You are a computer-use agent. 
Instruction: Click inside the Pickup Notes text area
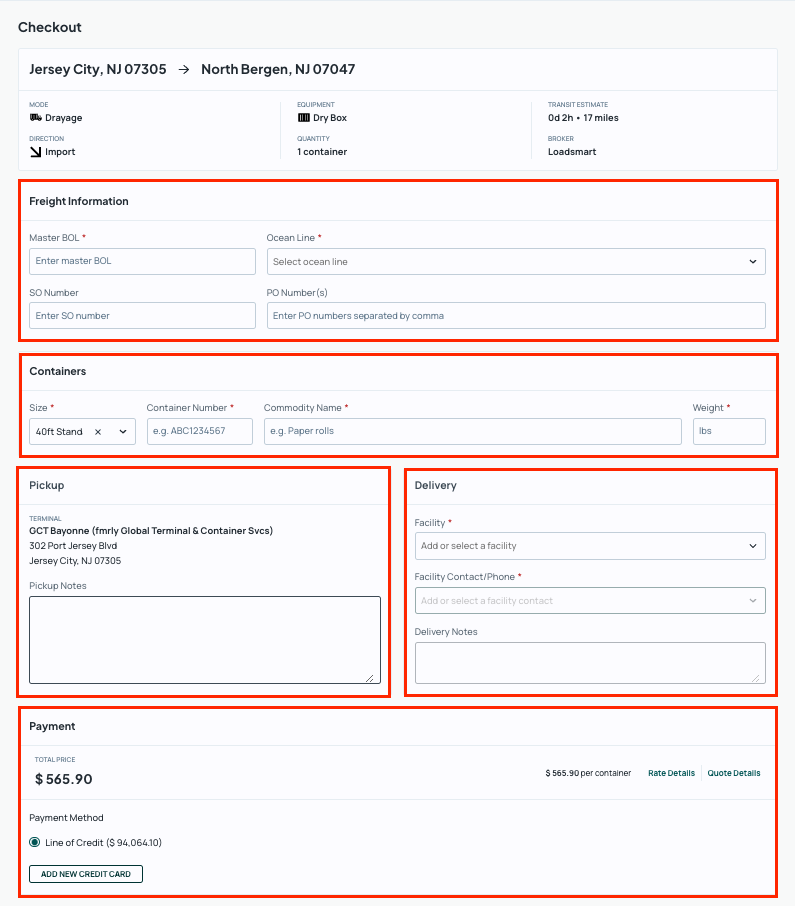pyautogui.click(x=205, y=640)
